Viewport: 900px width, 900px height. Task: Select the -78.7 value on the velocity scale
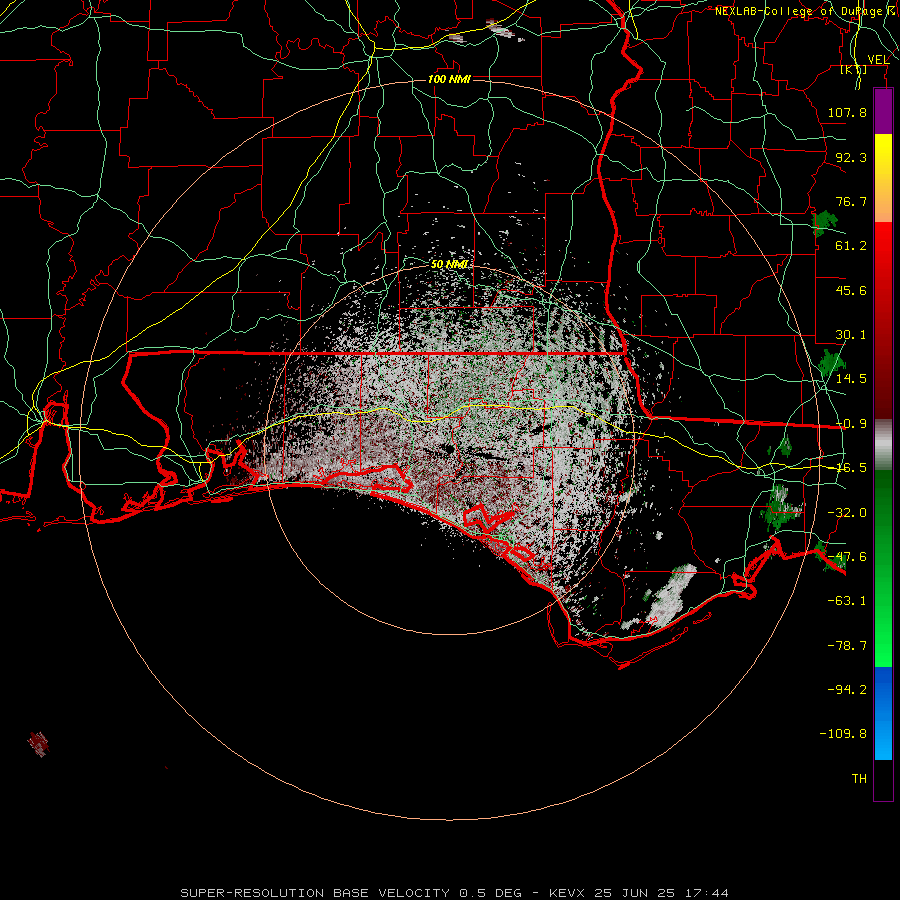tap(847, 646)
